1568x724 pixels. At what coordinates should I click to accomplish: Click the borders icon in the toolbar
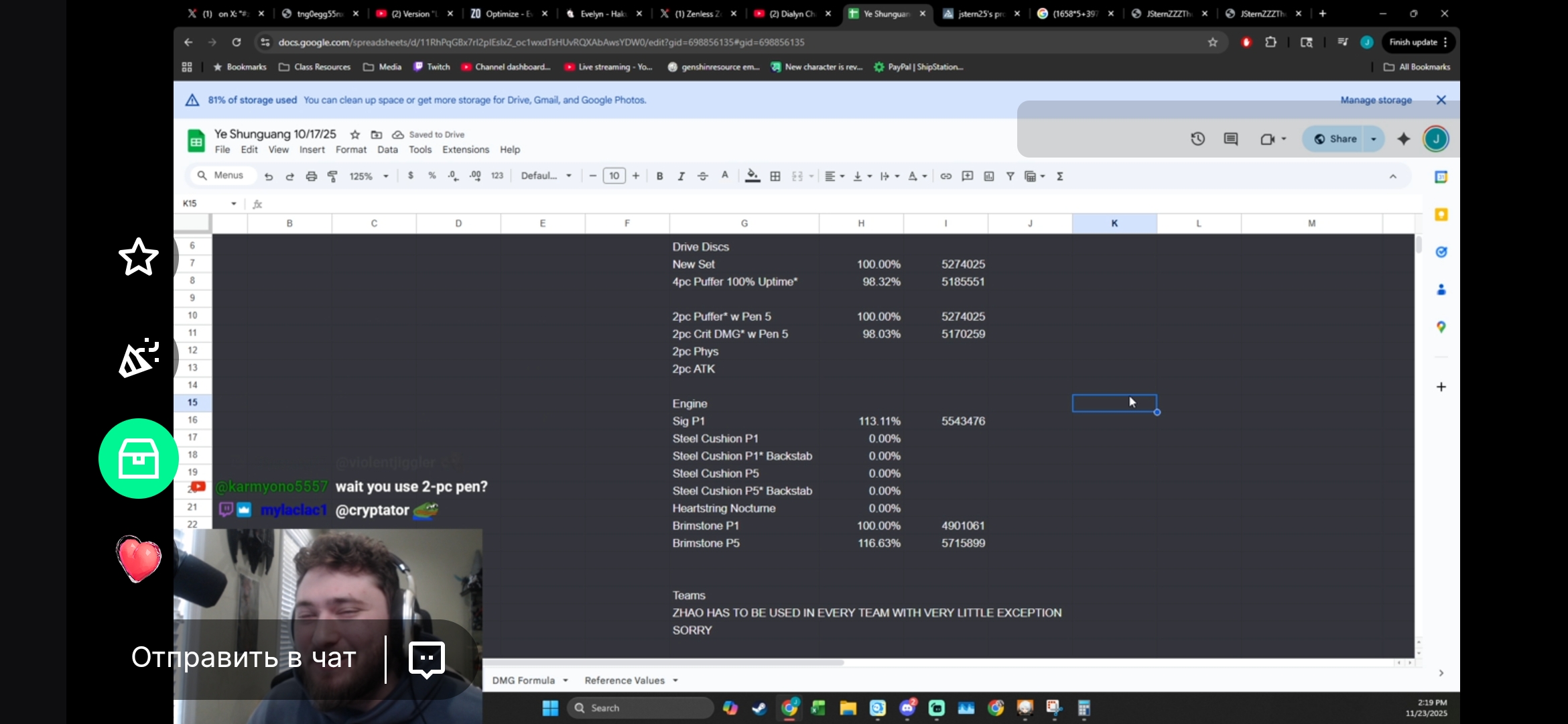pyautogui.click(x=775, y=176)
